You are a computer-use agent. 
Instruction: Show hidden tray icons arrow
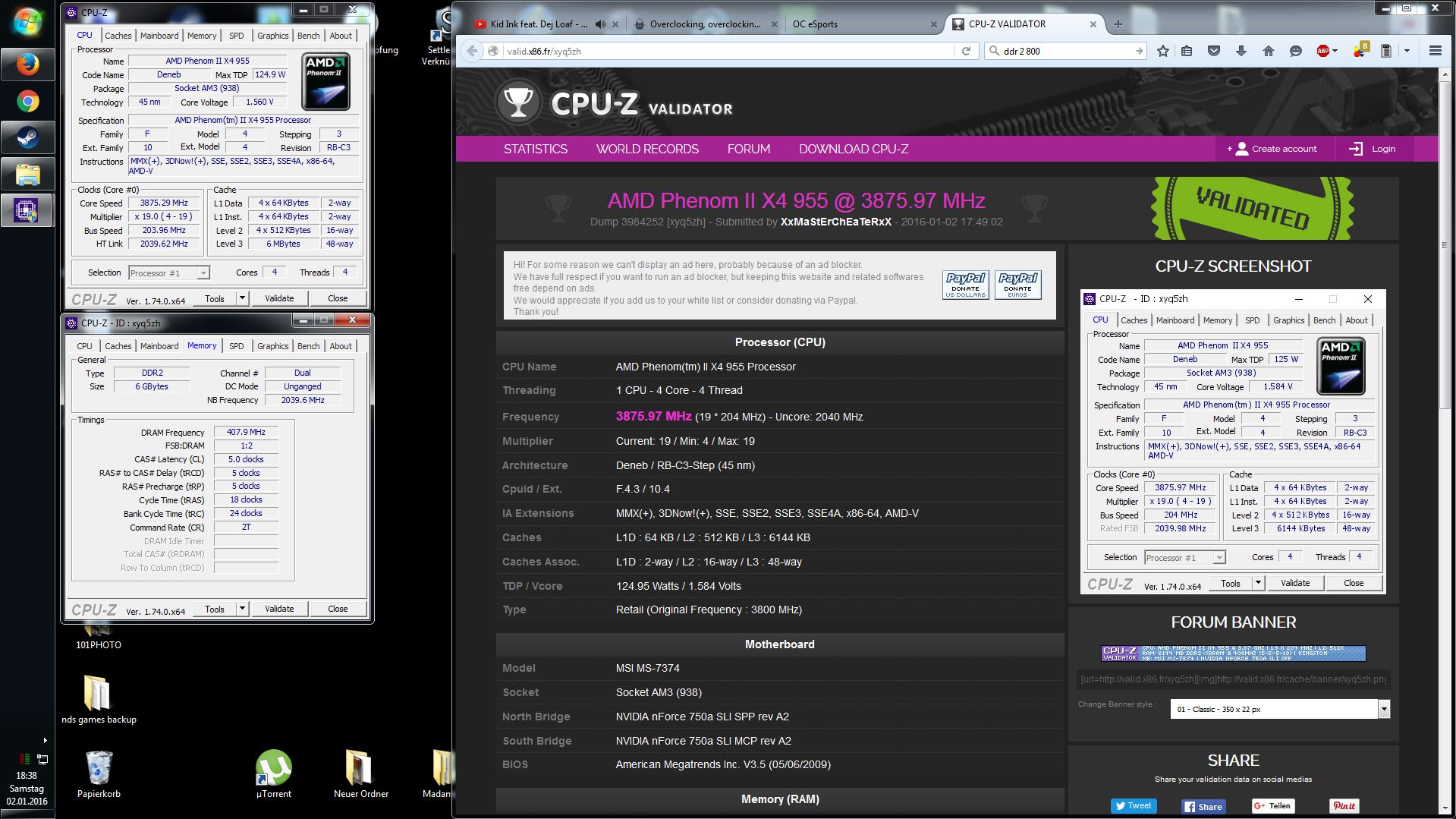45,740
